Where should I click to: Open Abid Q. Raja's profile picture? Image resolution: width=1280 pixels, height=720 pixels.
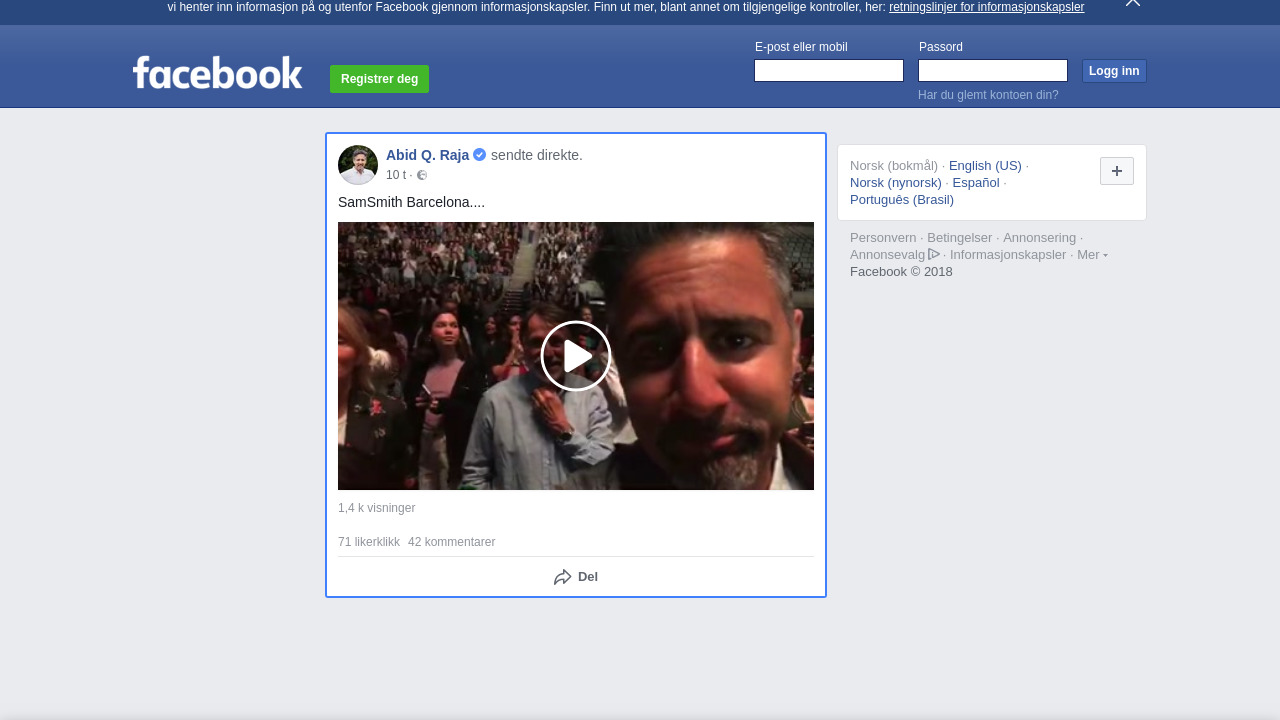[358, 165]
